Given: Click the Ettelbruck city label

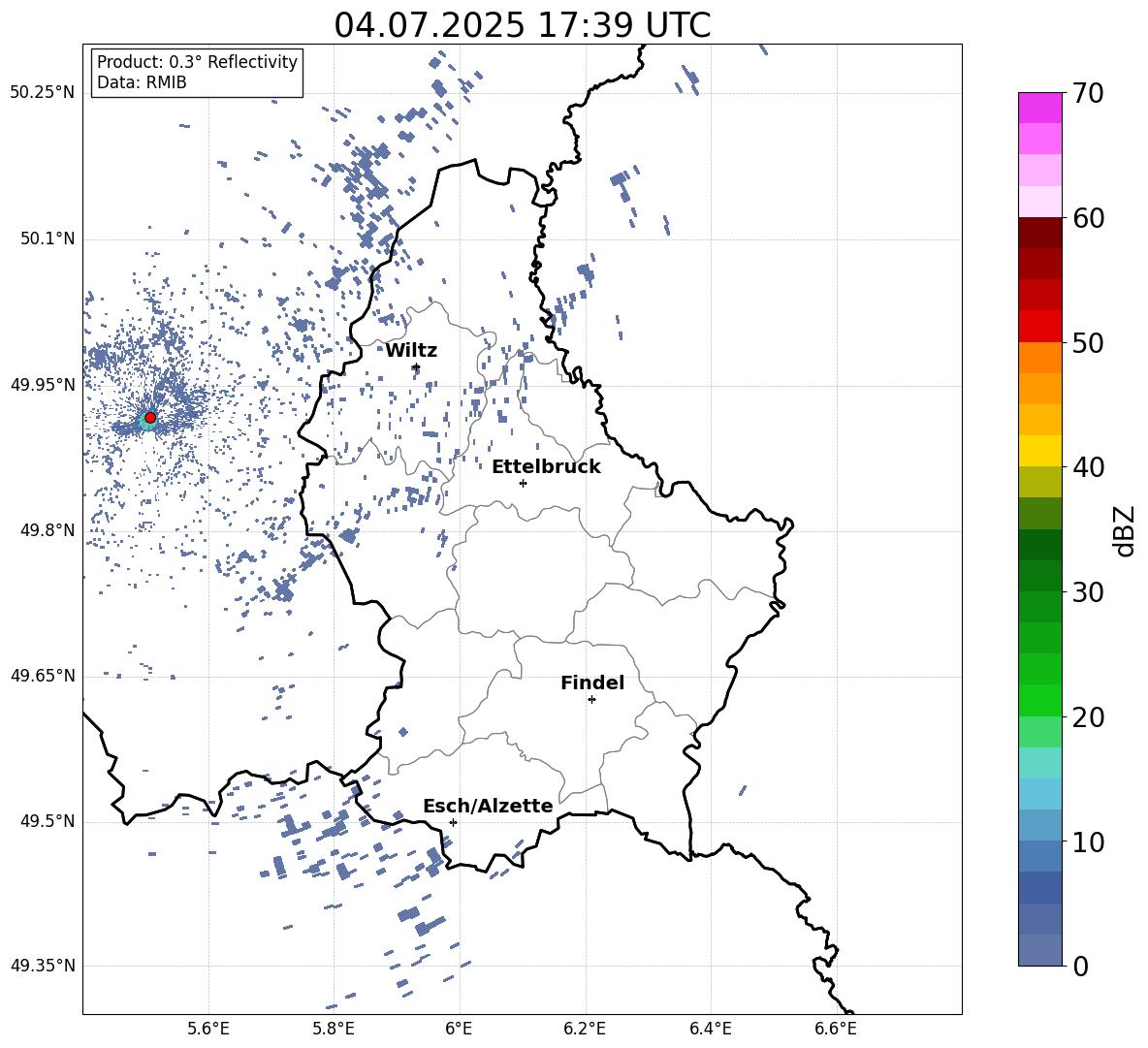Looking at the screenshot, I should click(x=546, y=467).
